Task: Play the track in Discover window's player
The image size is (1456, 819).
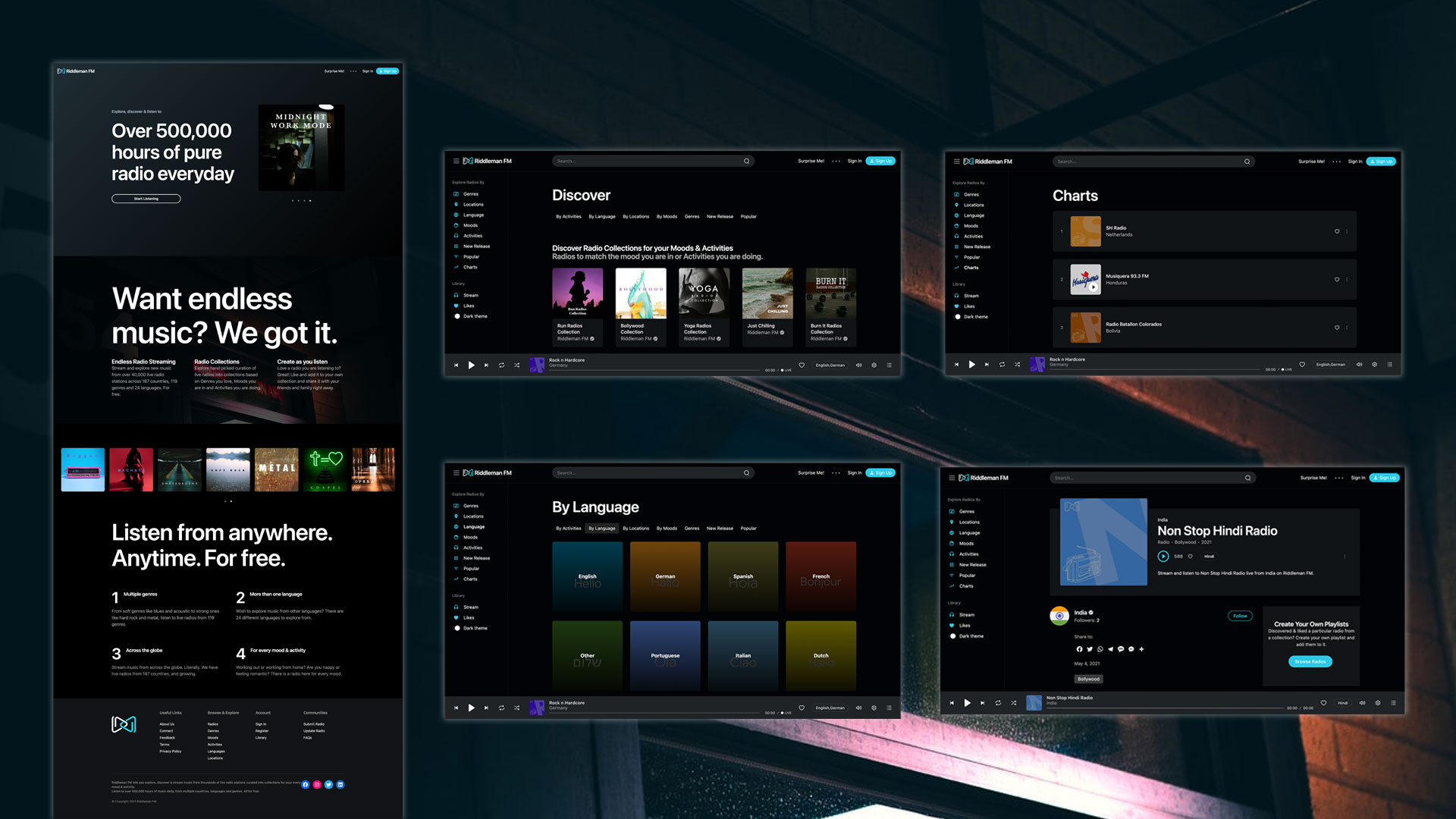Action: 471,365
